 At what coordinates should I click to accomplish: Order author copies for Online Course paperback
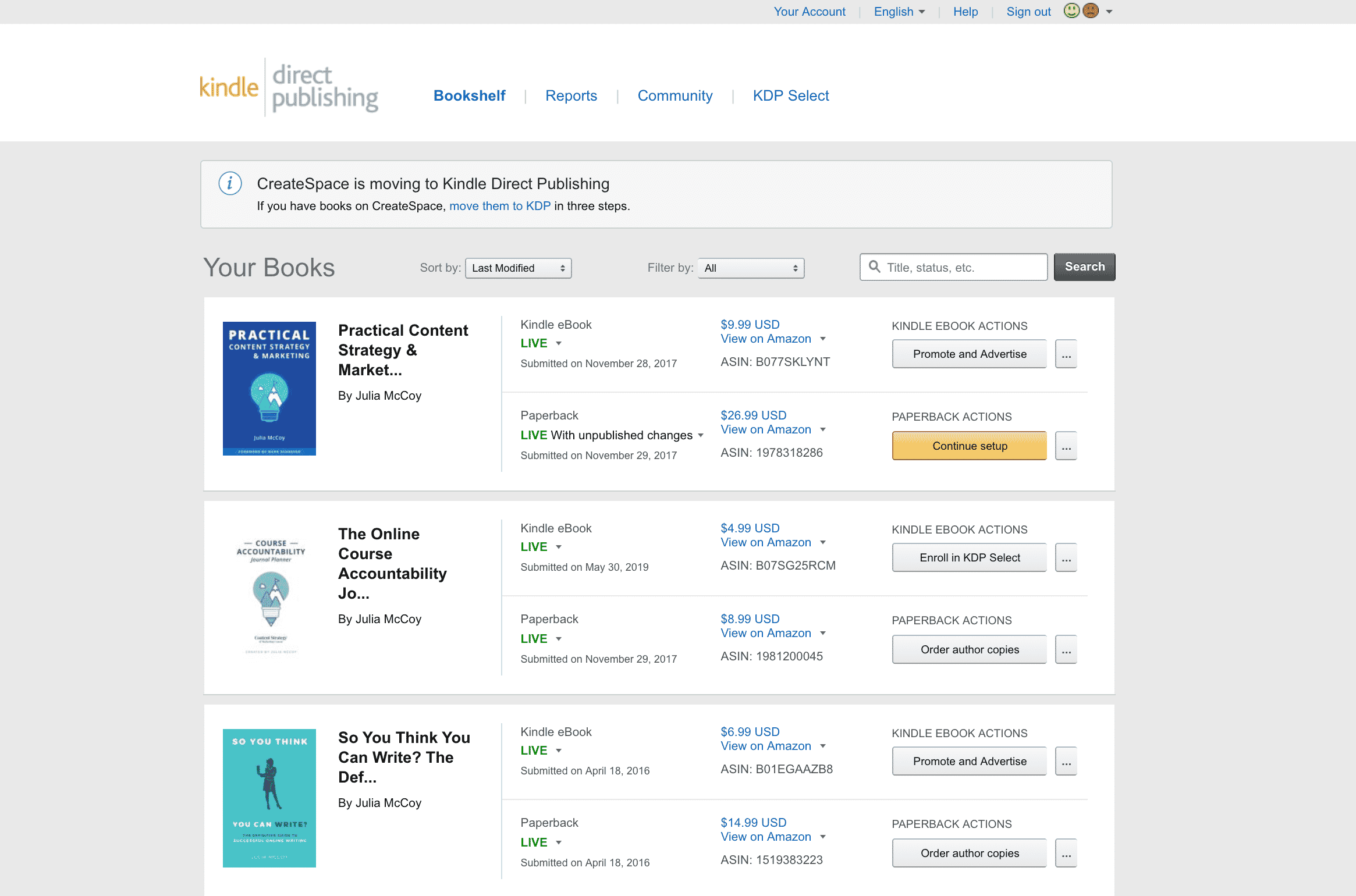[970, 650]
